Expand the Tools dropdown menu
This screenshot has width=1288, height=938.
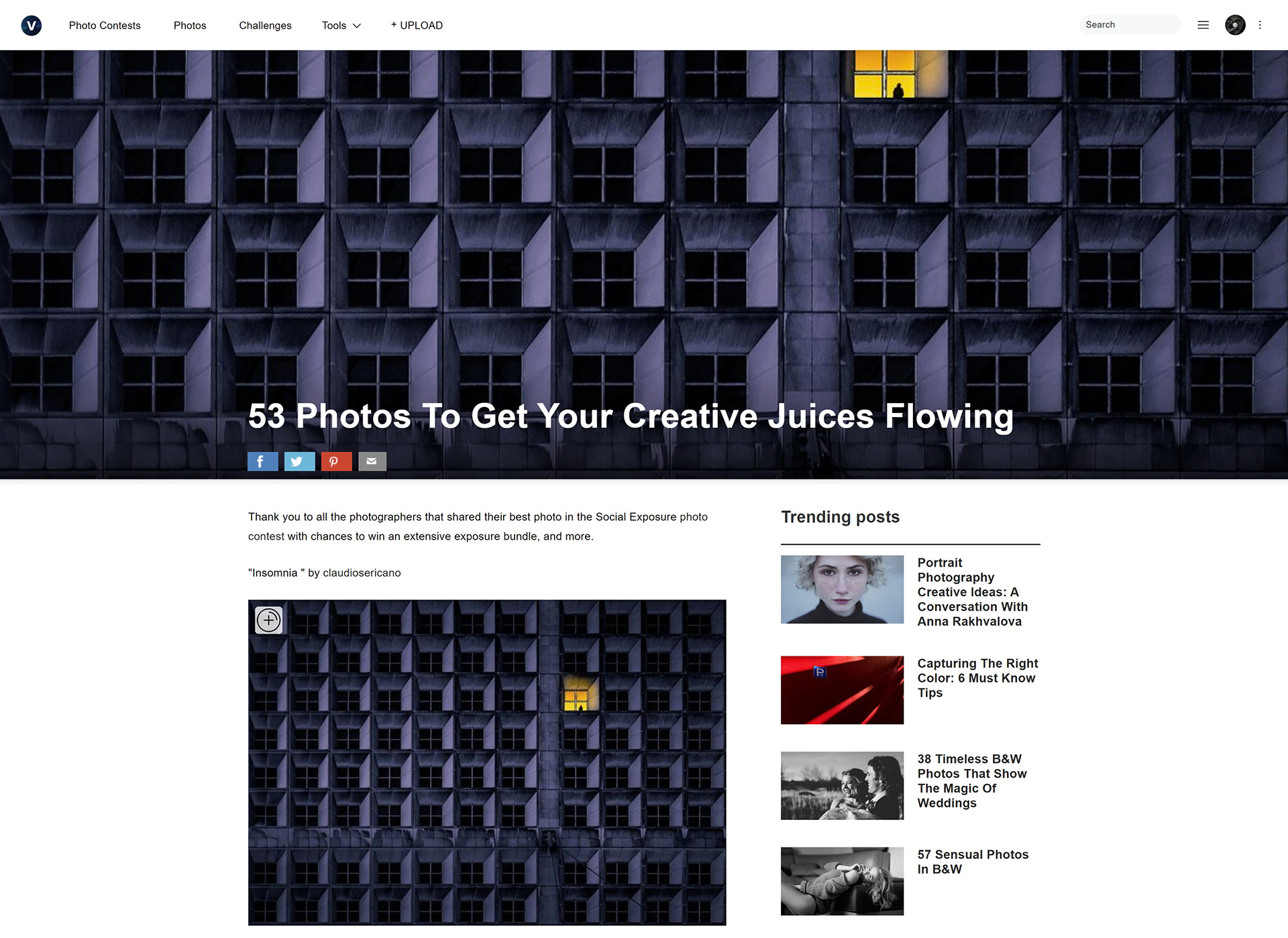[x=341, y=25]
